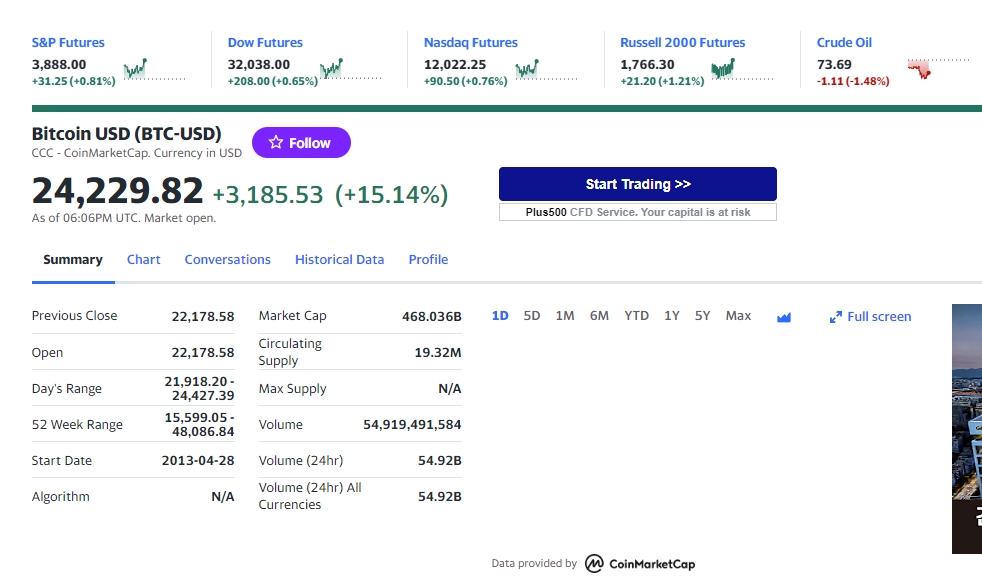Click the Previous Close value 22,178.58
Screen dimensions: 982x577
coord(203,316)
